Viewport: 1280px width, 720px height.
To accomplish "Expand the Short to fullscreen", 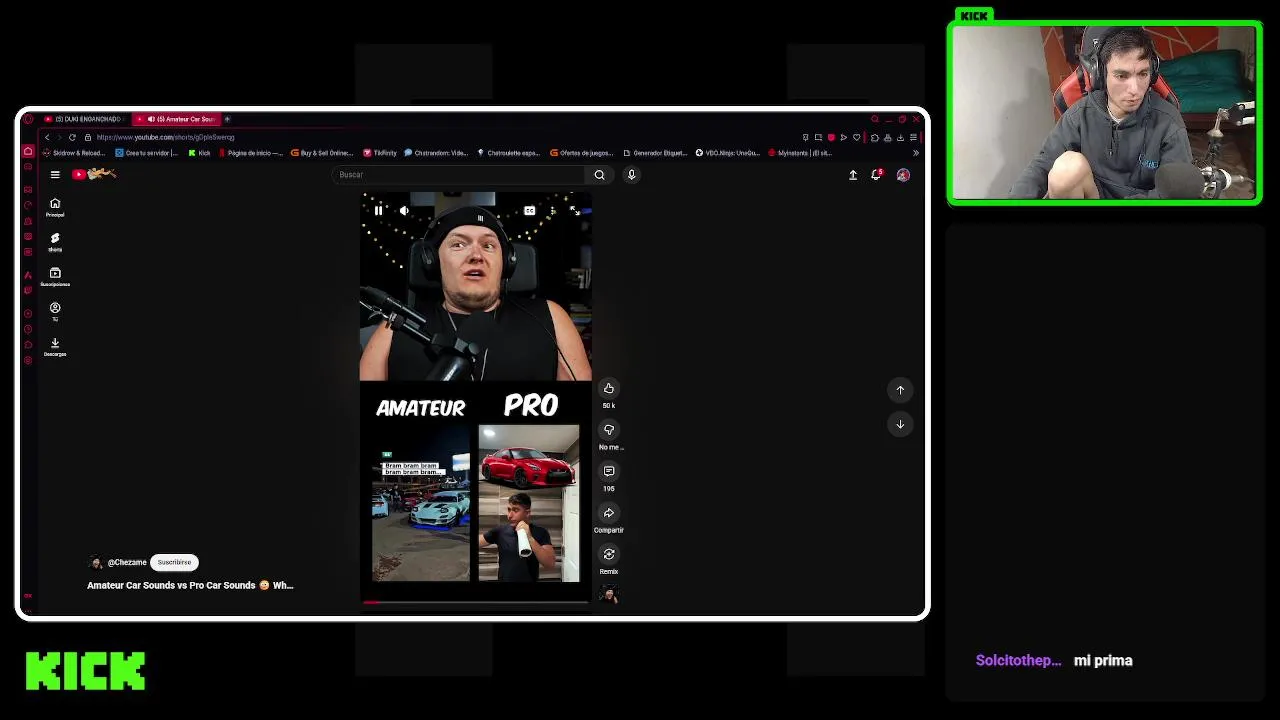I will [574, 211].
